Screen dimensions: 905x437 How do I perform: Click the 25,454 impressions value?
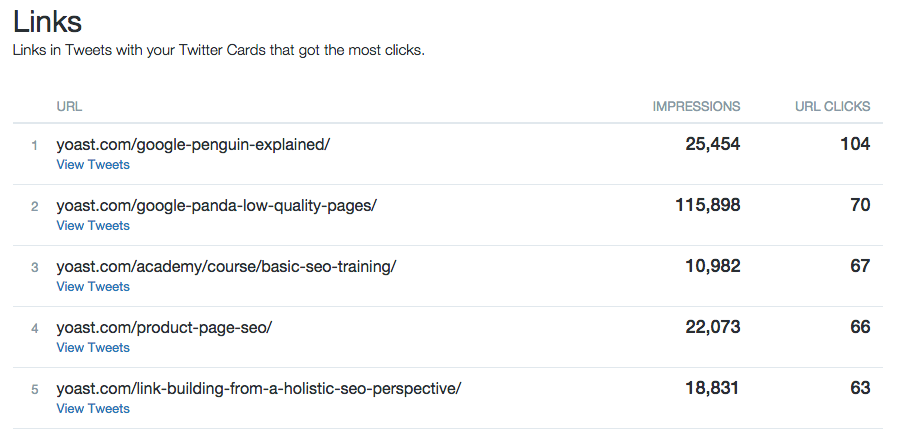pyautogui.click(x=713, y=144)
